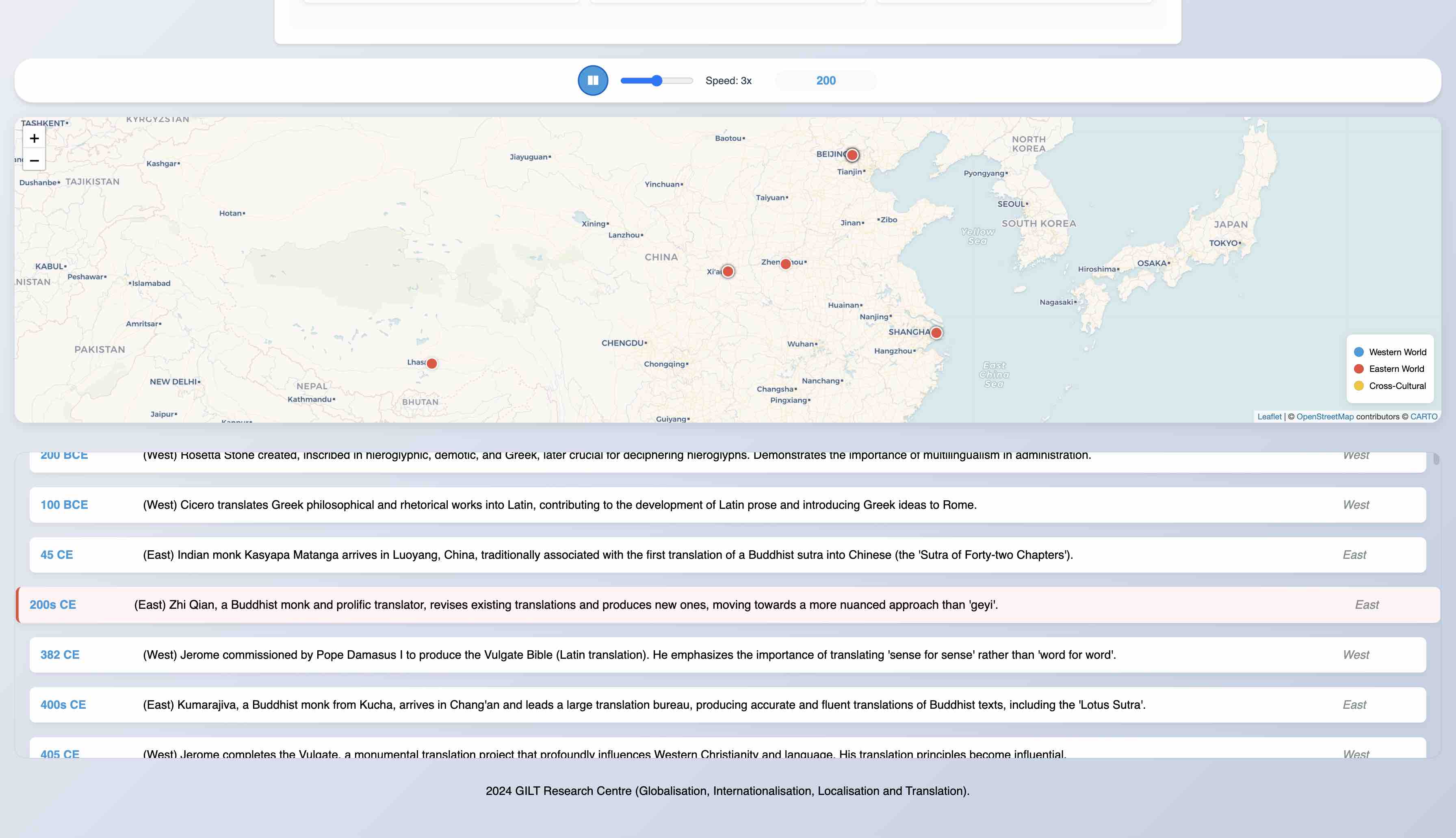This screenshot has width=1456, height=838.
Task: Select the red marker at Beijing
Action: [x=852, y=155]
